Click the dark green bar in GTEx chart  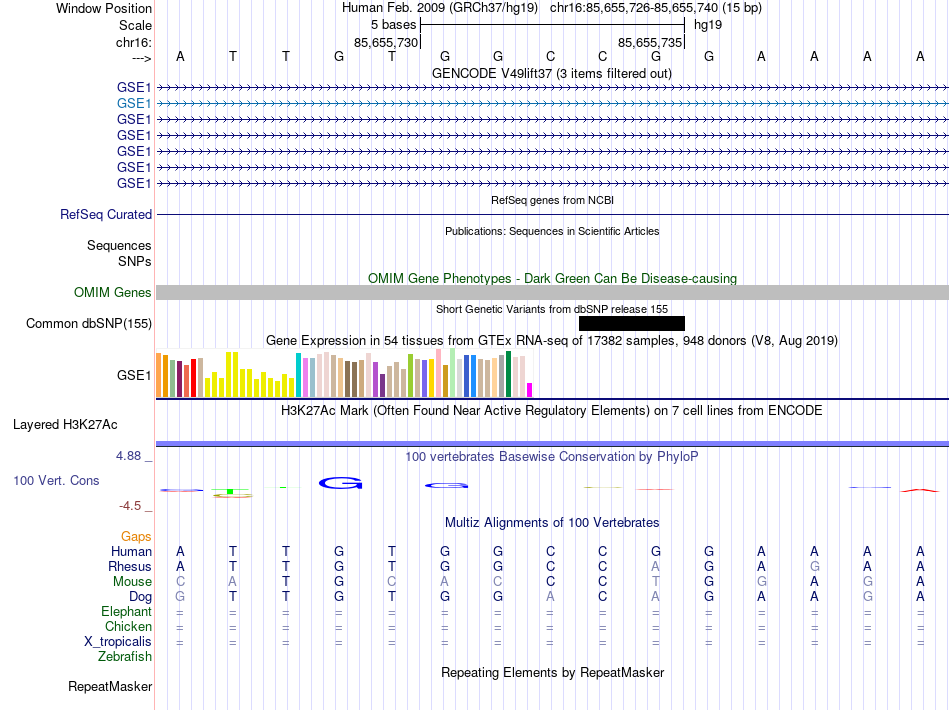point(508,374)
